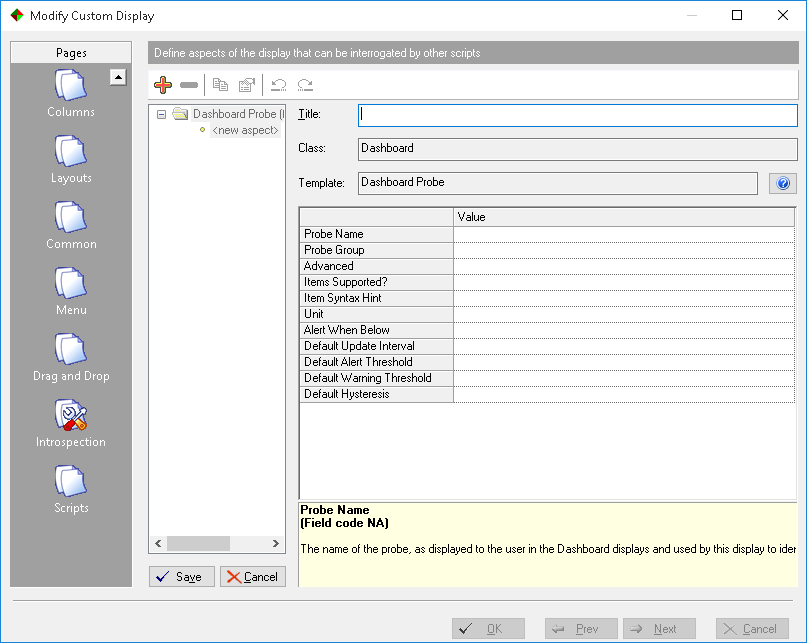Collapse the Dashboard Probe tree node
Viewport: 807px width, 643px height.
tap(162, 114)
